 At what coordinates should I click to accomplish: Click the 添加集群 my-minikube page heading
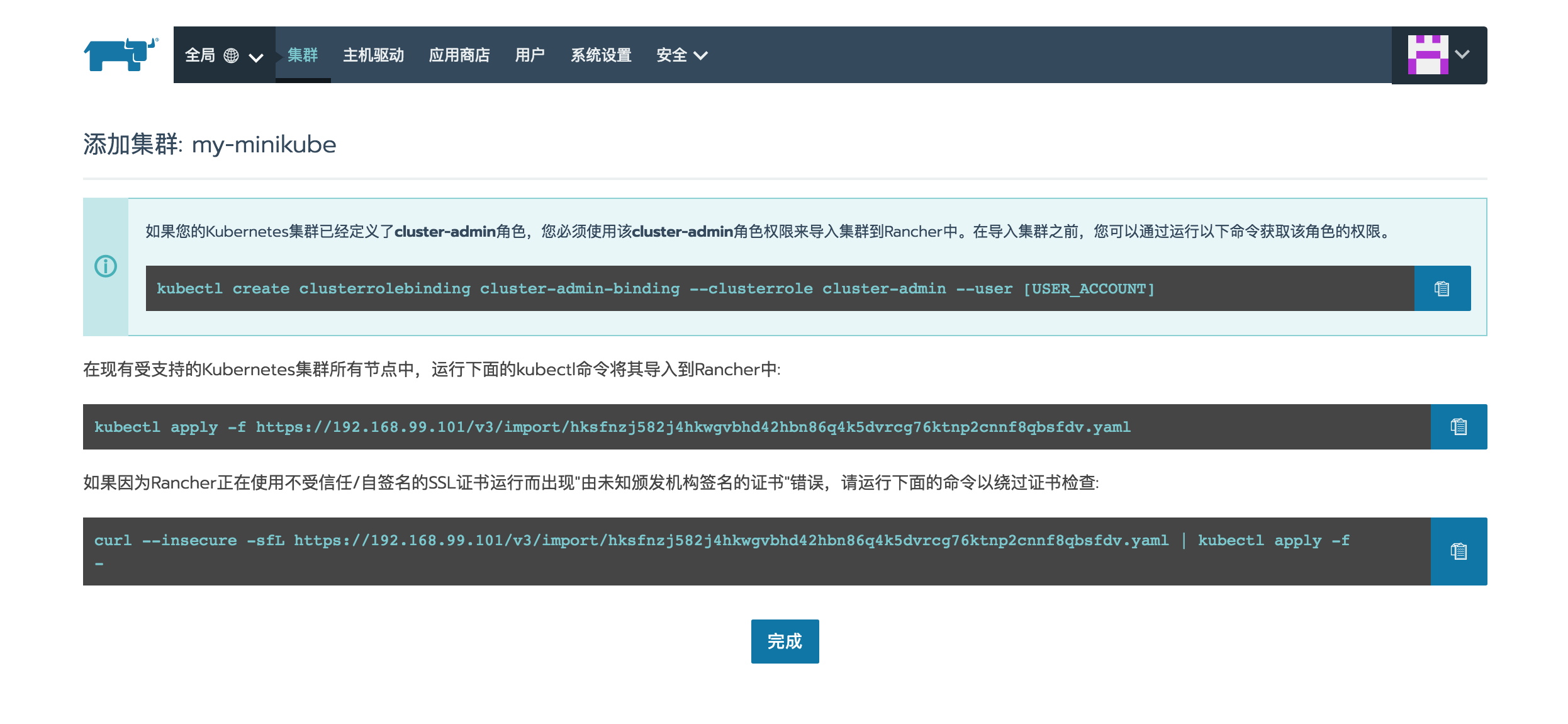click(x=210, y=145)
